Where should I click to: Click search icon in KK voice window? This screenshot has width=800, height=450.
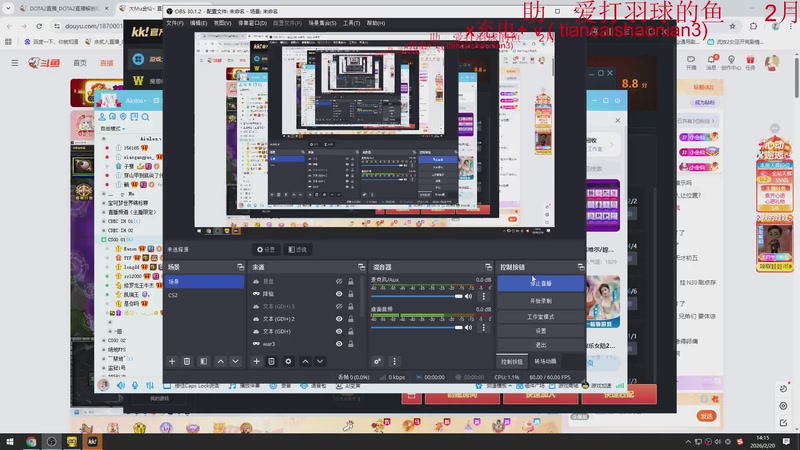[145, 117]
